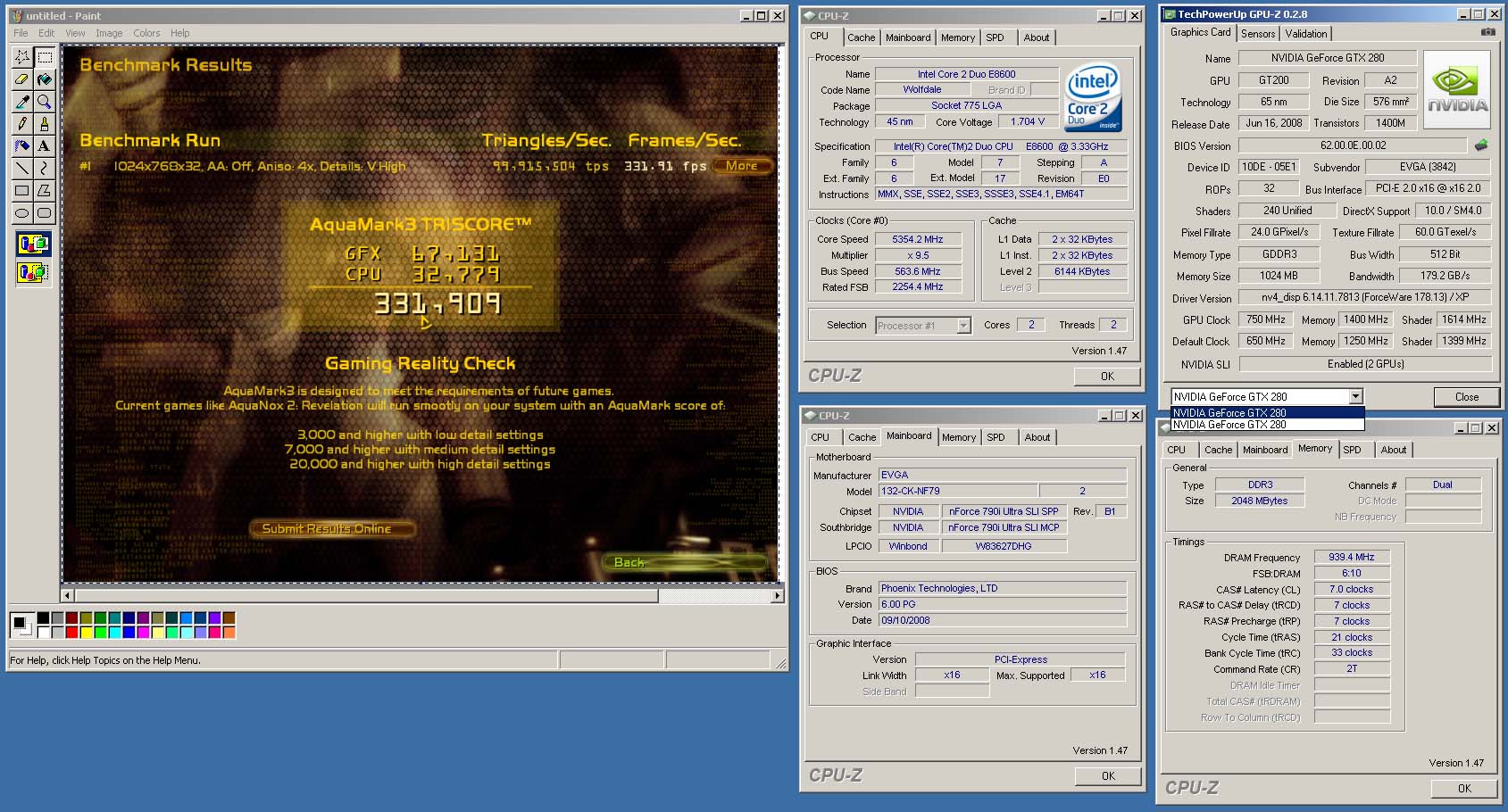Screen dimensions: 1508x812
Task: Click GPU-Z title bar application icon
Action: coord(1169,13)
